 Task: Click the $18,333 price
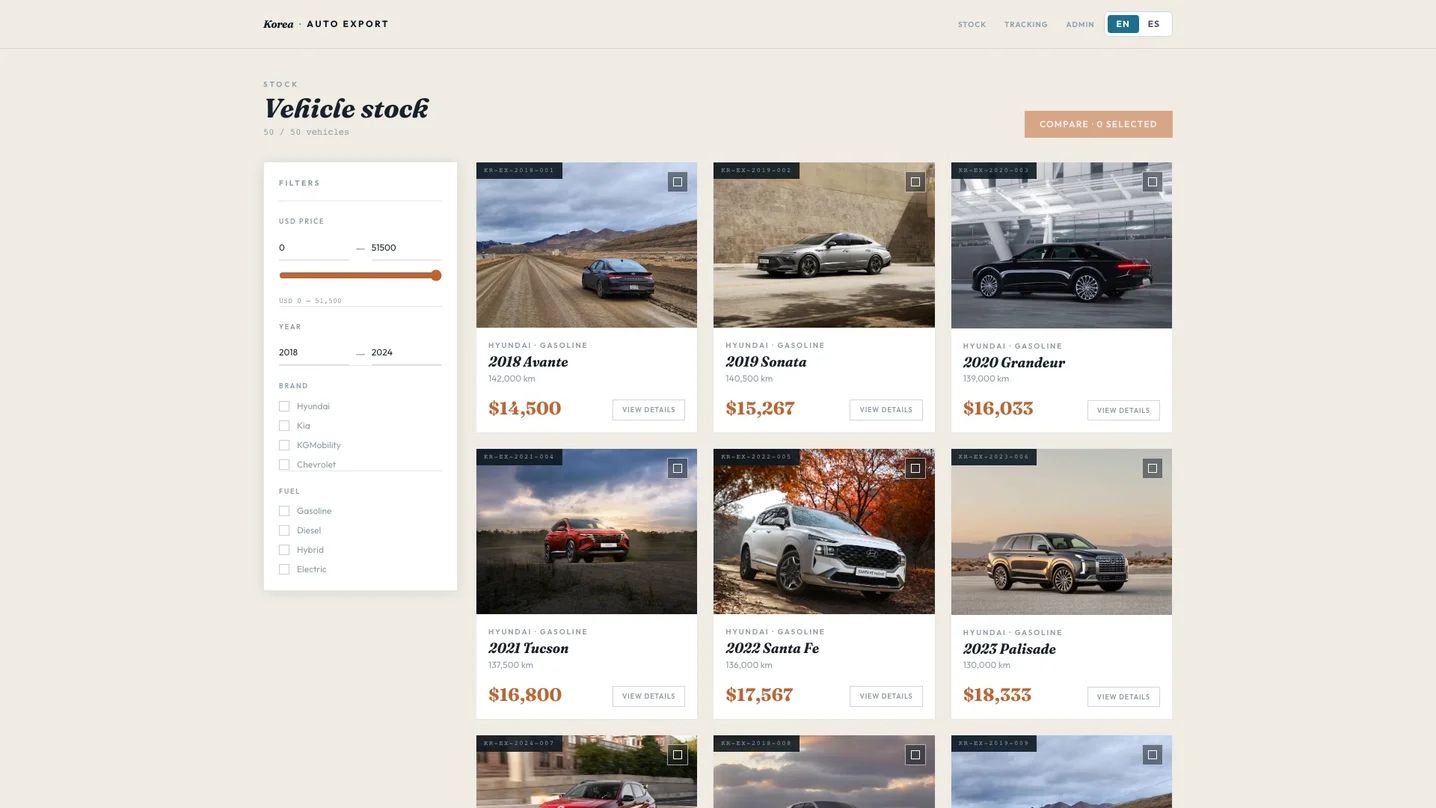997,695
